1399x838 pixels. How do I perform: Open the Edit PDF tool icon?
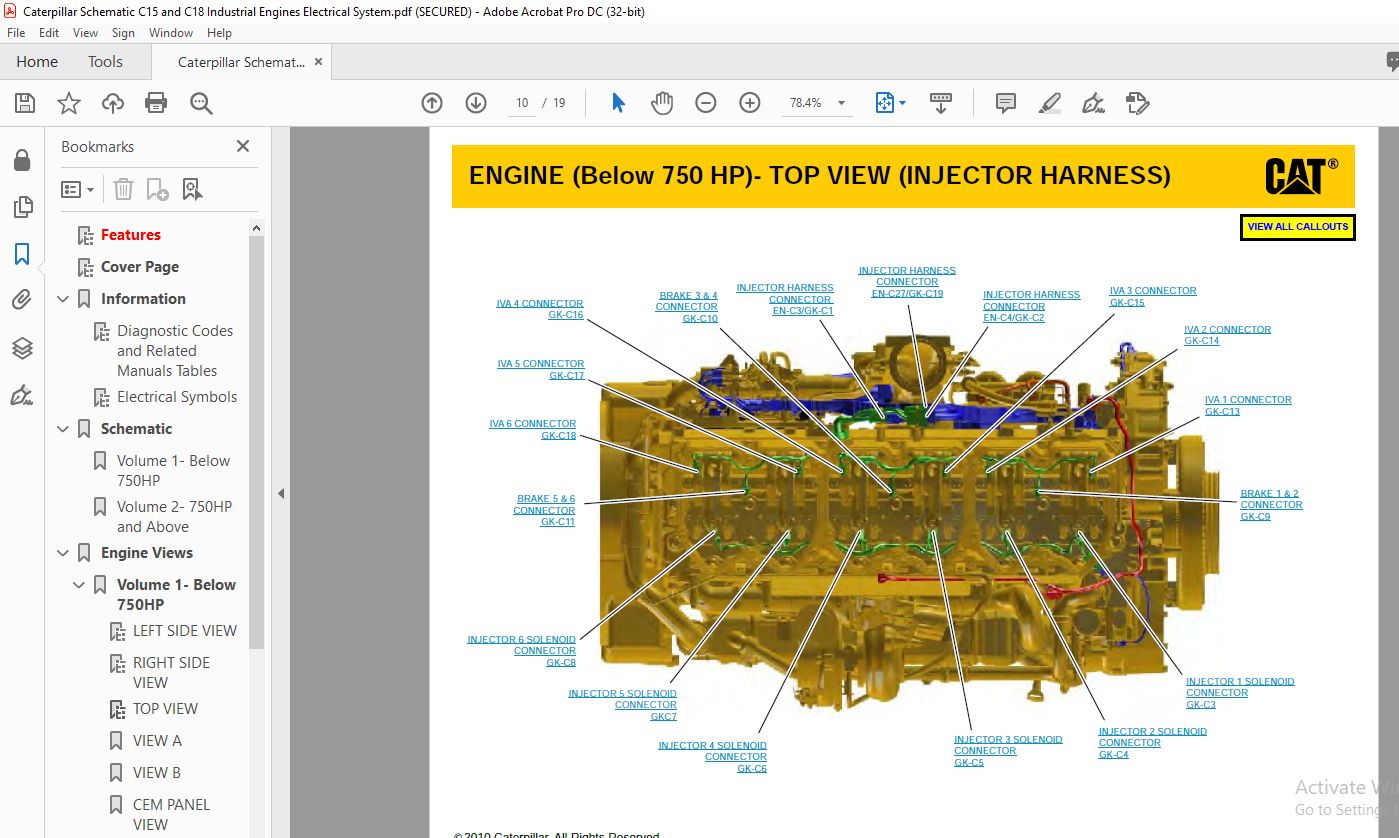(x=1137, y=103)
